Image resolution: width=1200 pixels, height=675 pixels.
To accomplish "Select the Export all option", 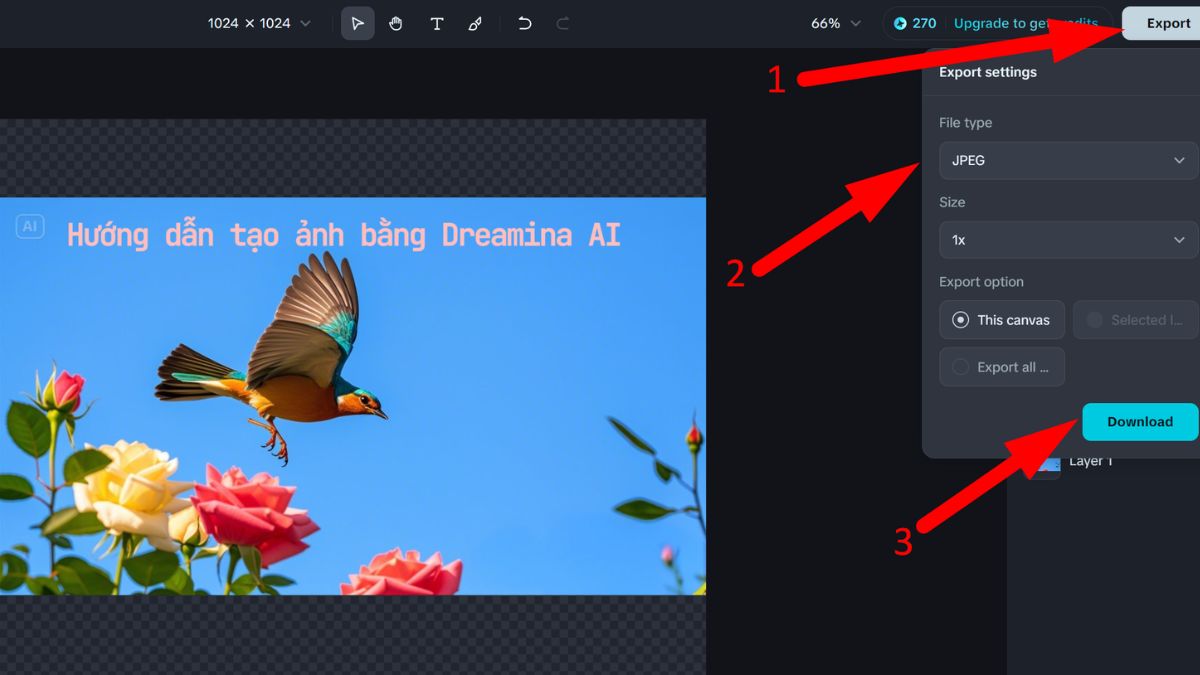I will point(1002,367).
